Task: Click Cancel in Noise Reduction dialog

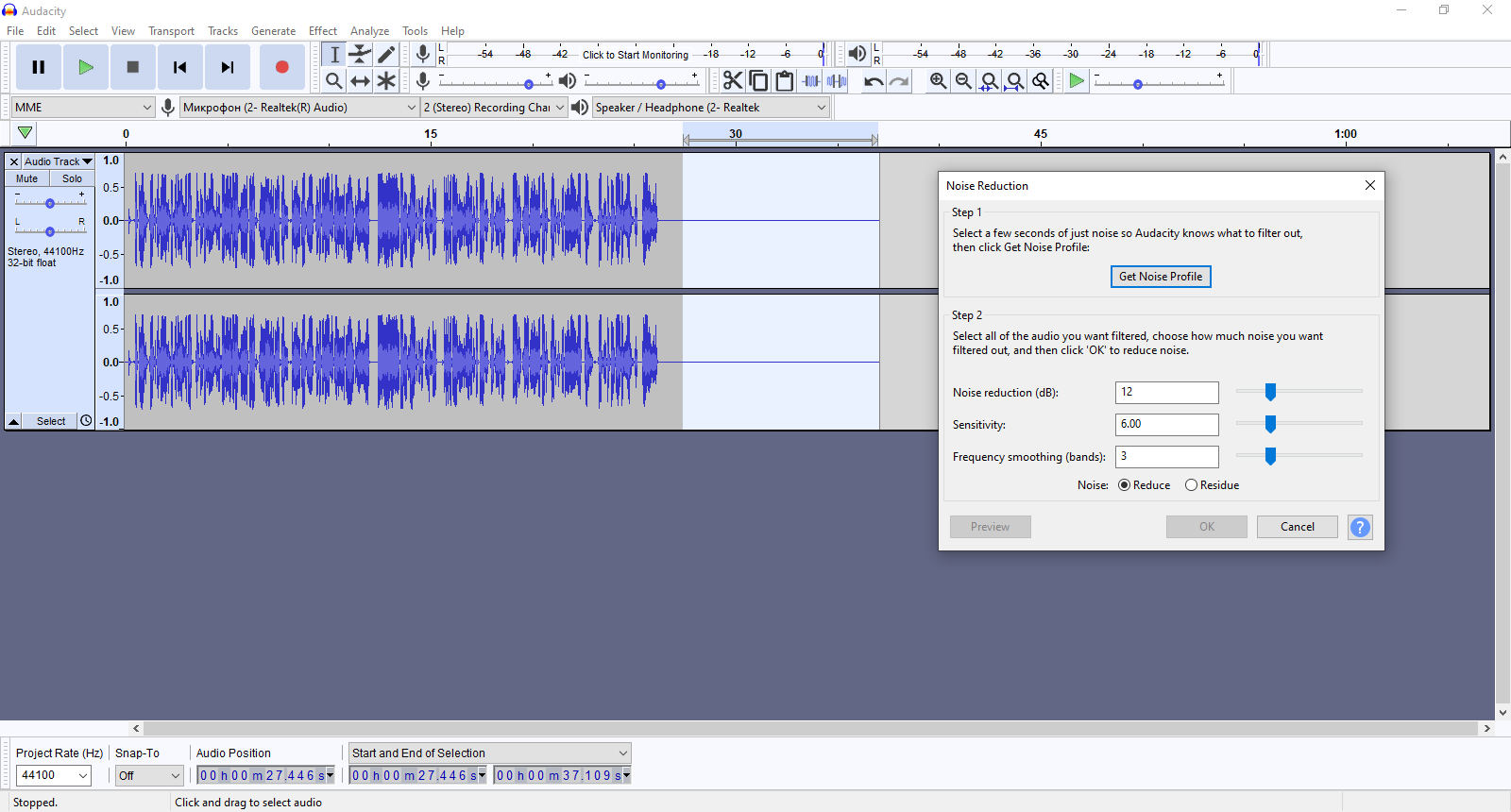Action: pyautogui.click(x=1298, y=527)
